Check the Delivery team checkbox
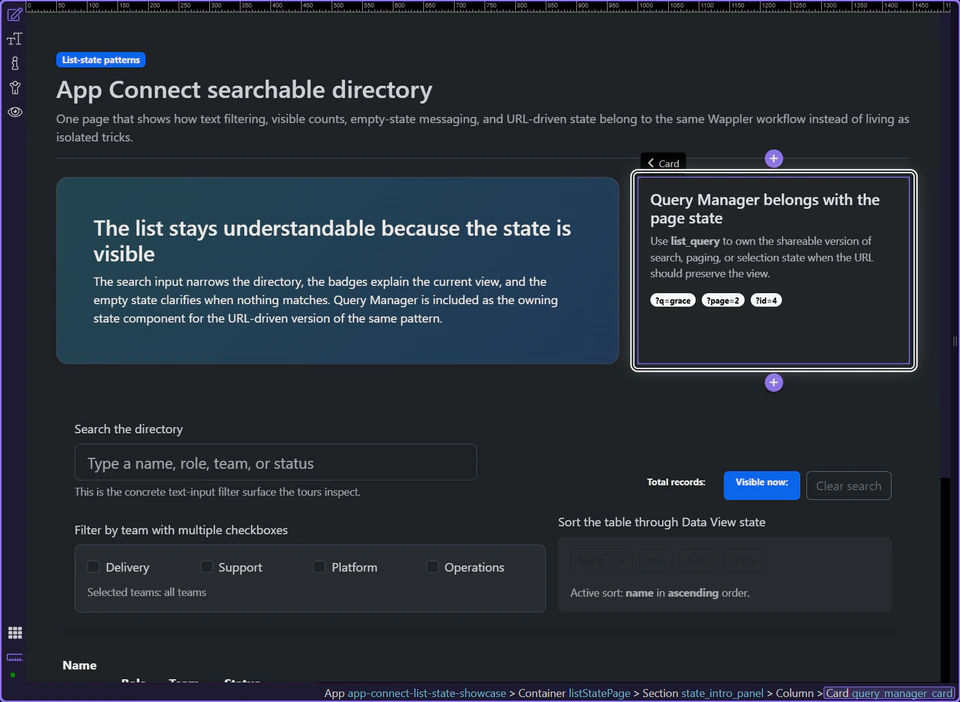The image size is (960, 702). click(93, 567)
